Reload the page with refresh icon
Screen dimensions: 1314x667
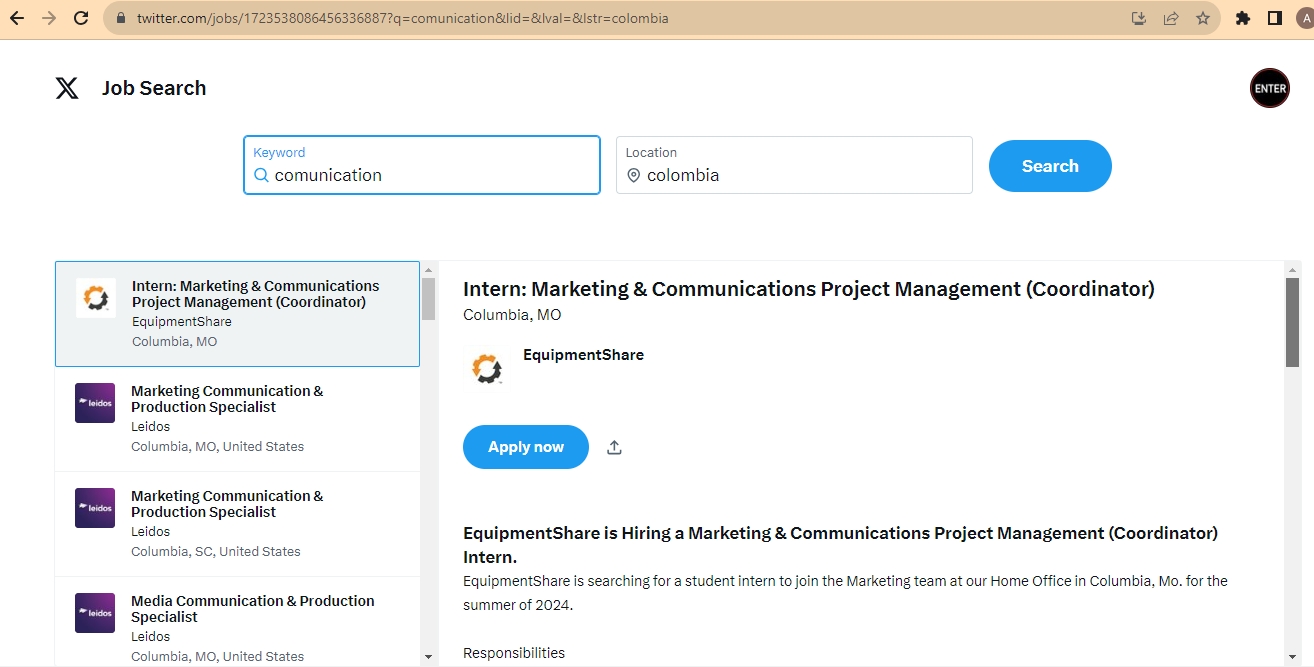(x=82, y=18)
